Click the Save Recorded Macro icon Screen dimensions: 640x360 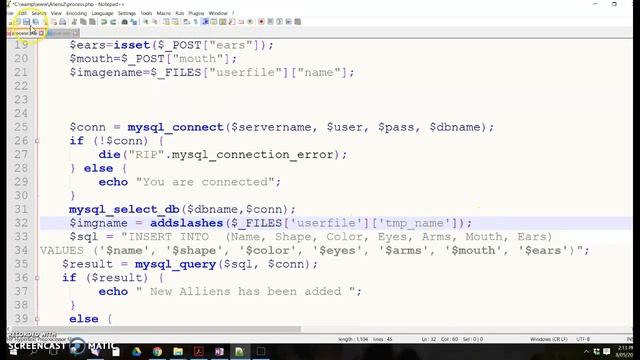(x=298, y=22)
